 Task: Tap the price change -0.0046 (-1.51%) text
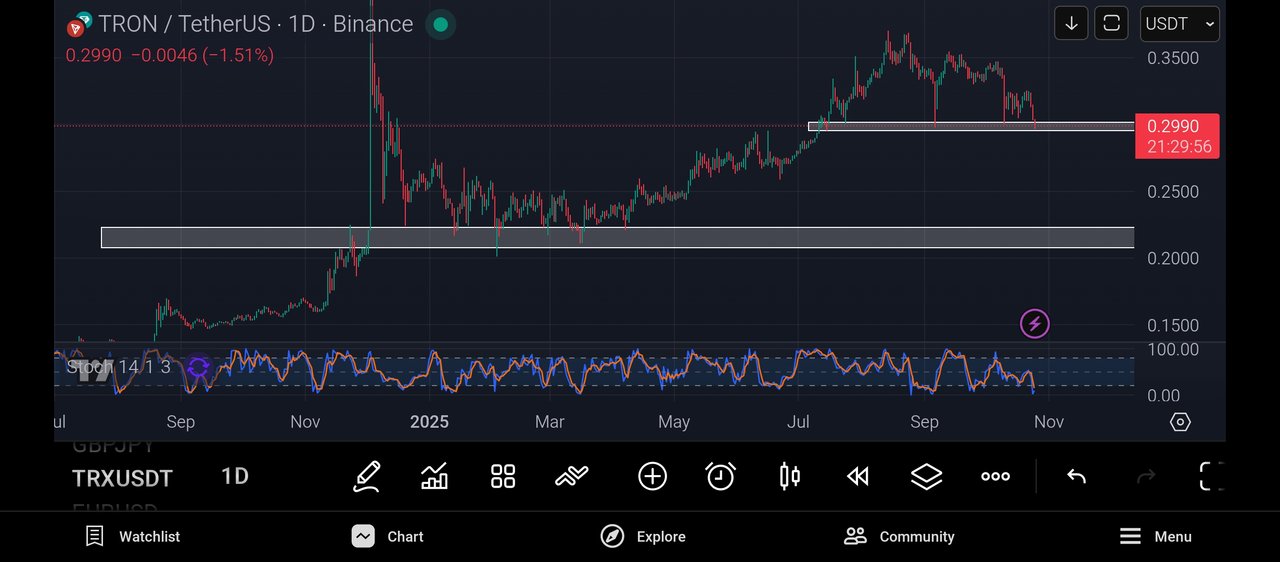click(203, 56)
